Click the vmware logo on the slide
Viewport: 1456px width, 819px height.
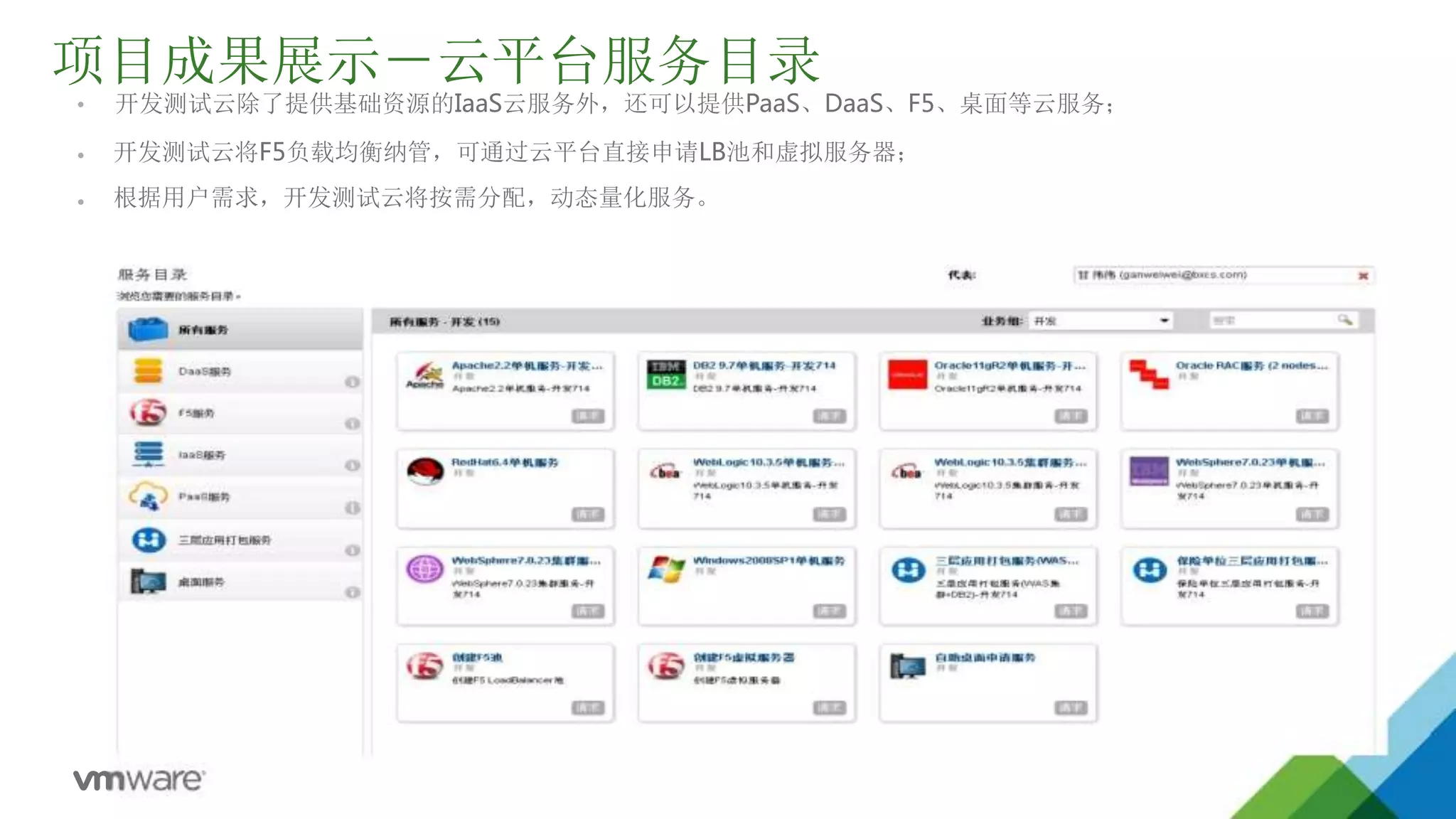139,780
